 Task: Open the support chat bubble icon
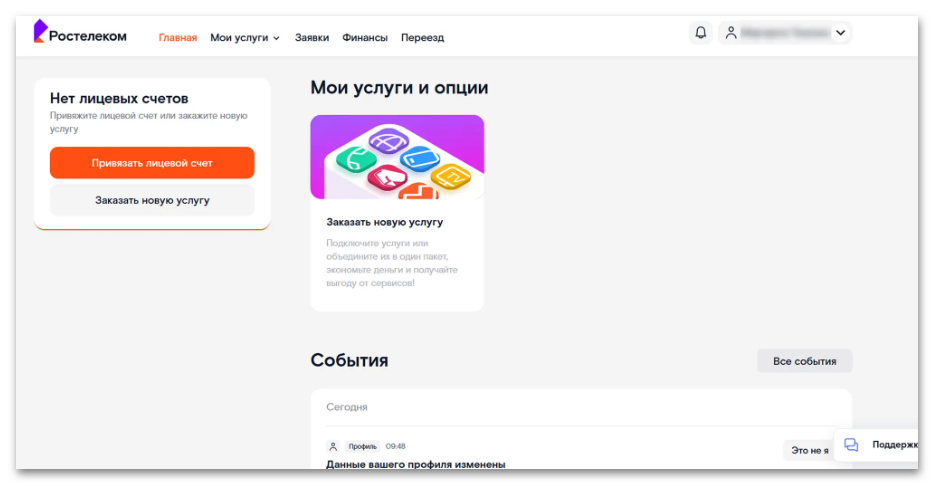(x=851, y=444)
